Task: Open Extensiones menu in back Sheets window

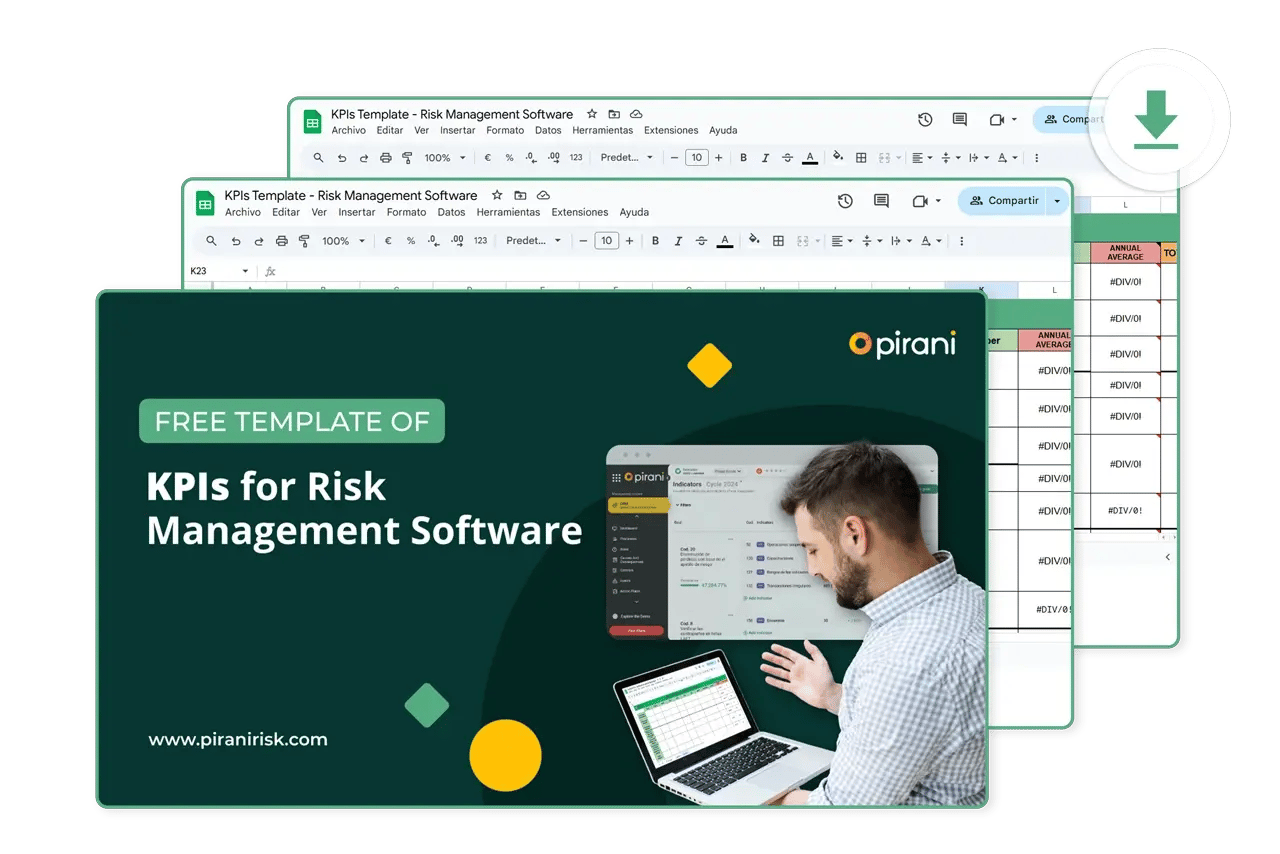Action: 671,130
